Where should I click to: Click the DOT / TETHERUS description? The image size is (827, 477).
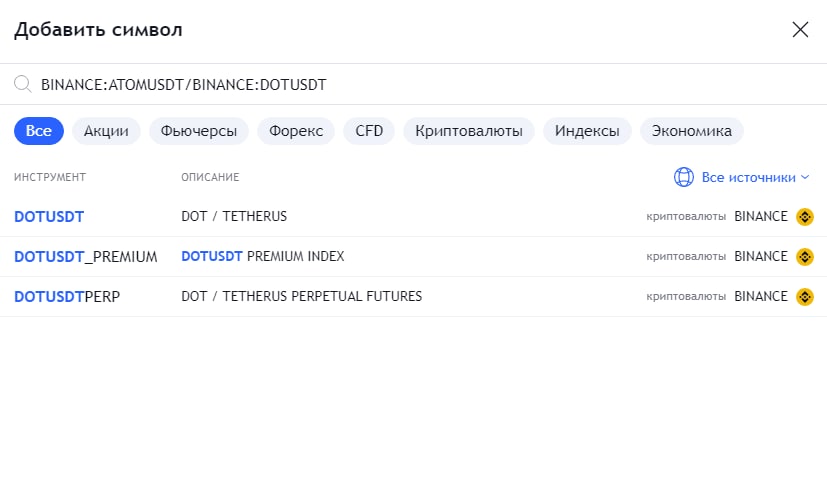coord(234,216)
